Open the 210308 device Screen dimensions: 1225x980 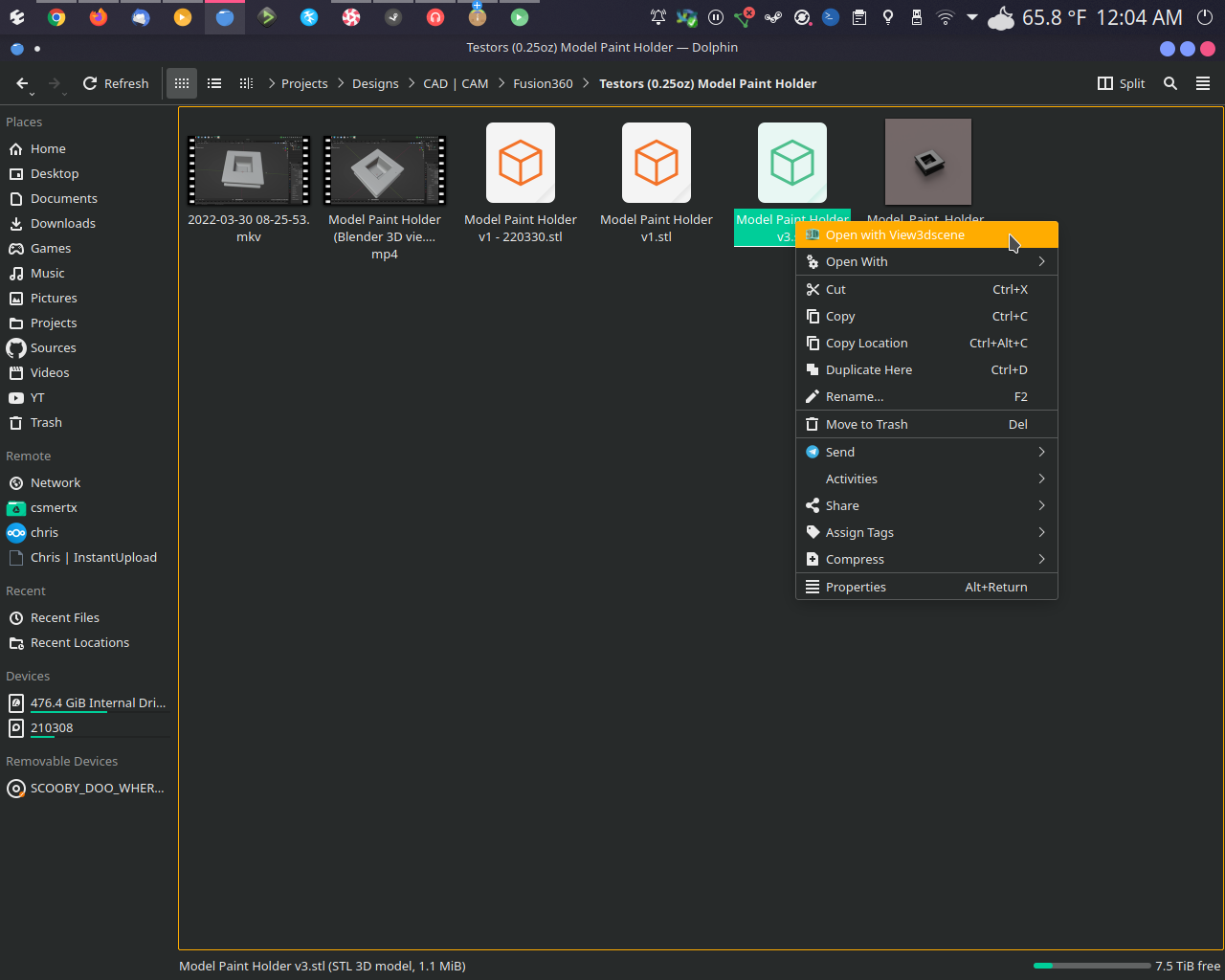(x=88, y=728)
